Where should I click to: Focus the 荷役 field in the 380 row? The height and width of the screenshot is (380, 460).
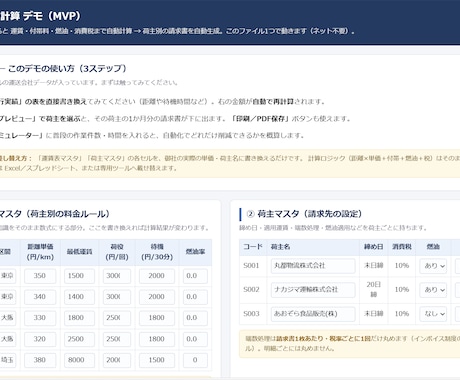click(117, 360)
